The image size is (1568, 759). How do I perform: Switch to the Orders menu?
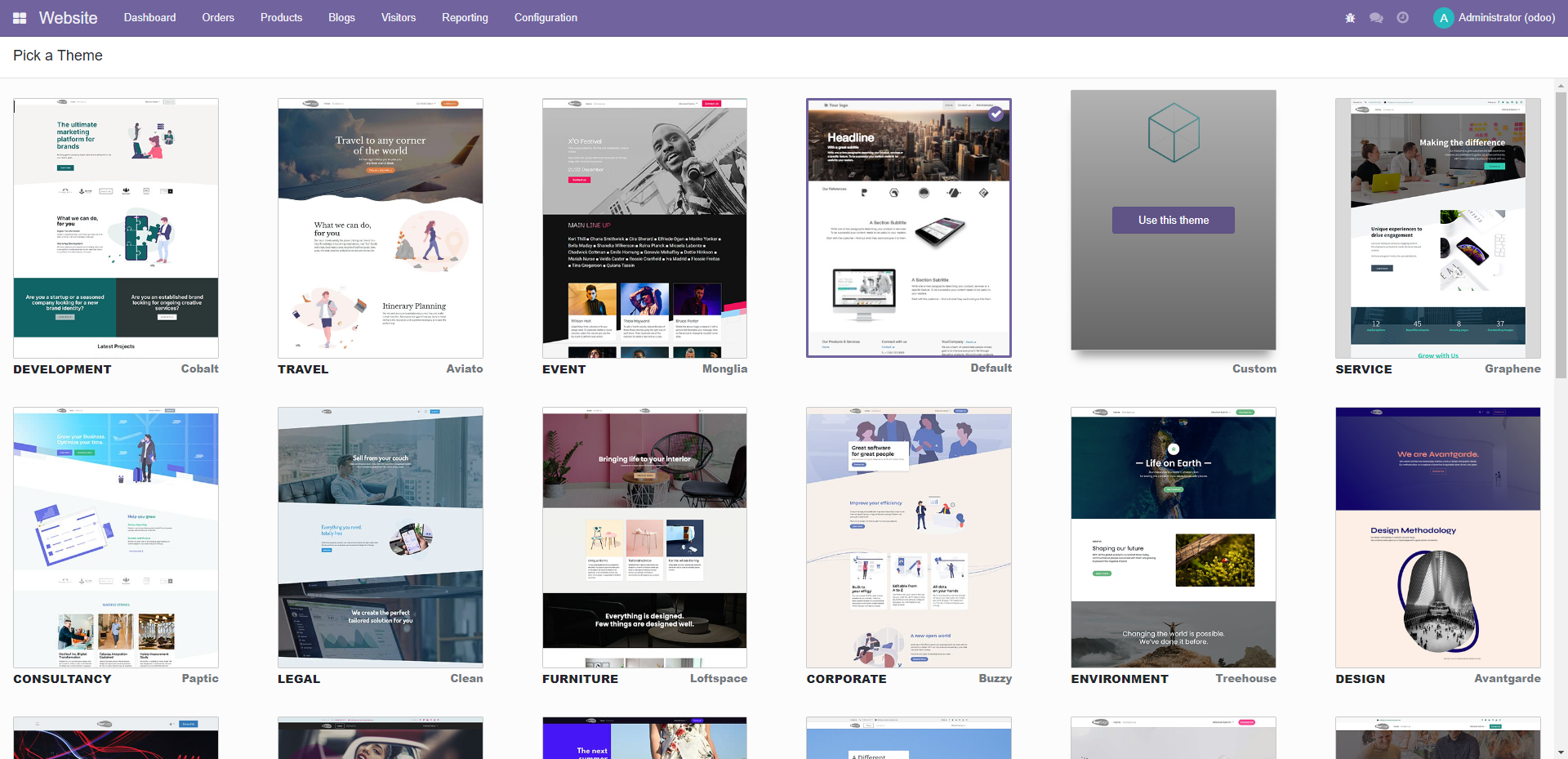point(217,17)
